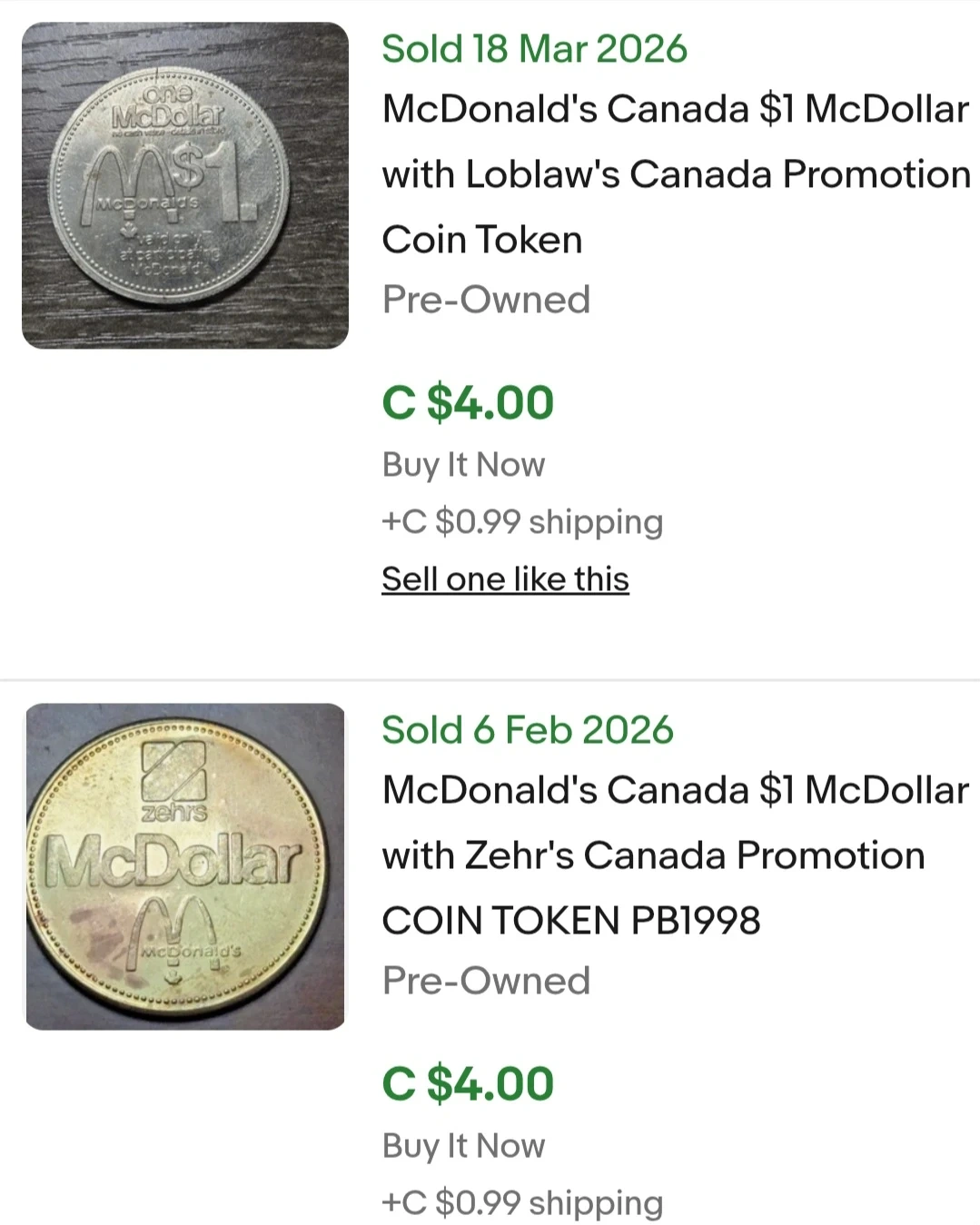
Task: Click 'Buy It Now' on the Zehr's listing
Action: click(463, 1146)
